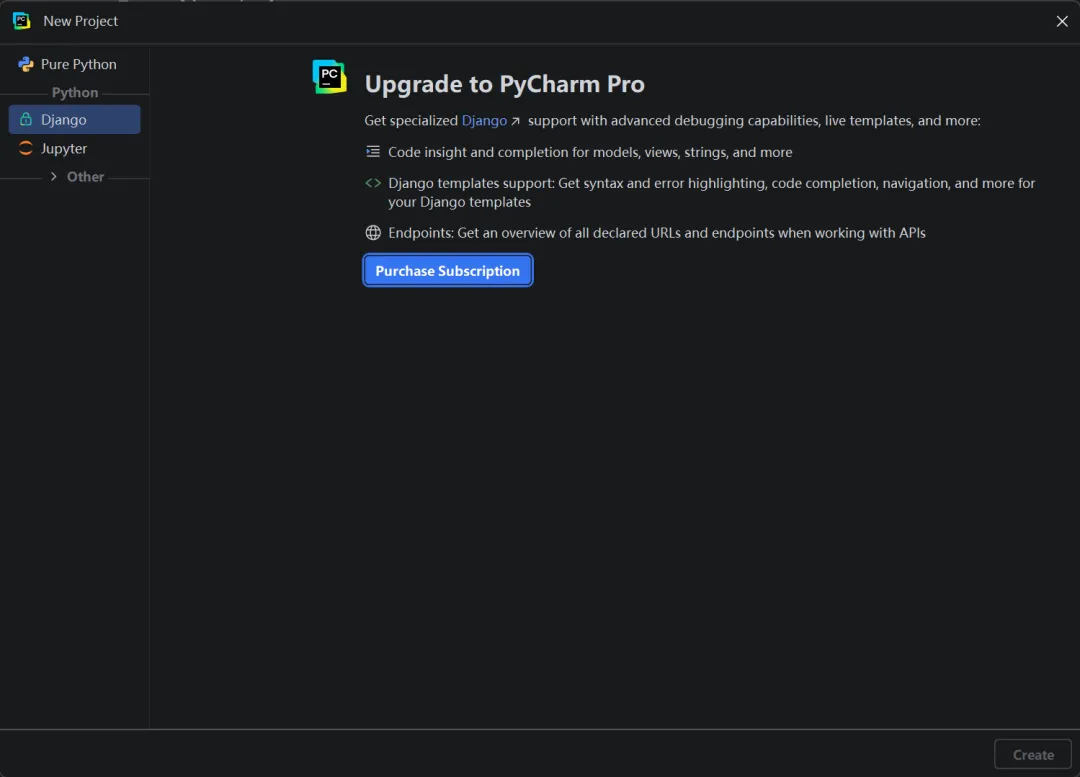The width and height of the screenshot is (1080, 777).
Task: Click the PyCharm logo in title bar
Action: click(21, 21)
